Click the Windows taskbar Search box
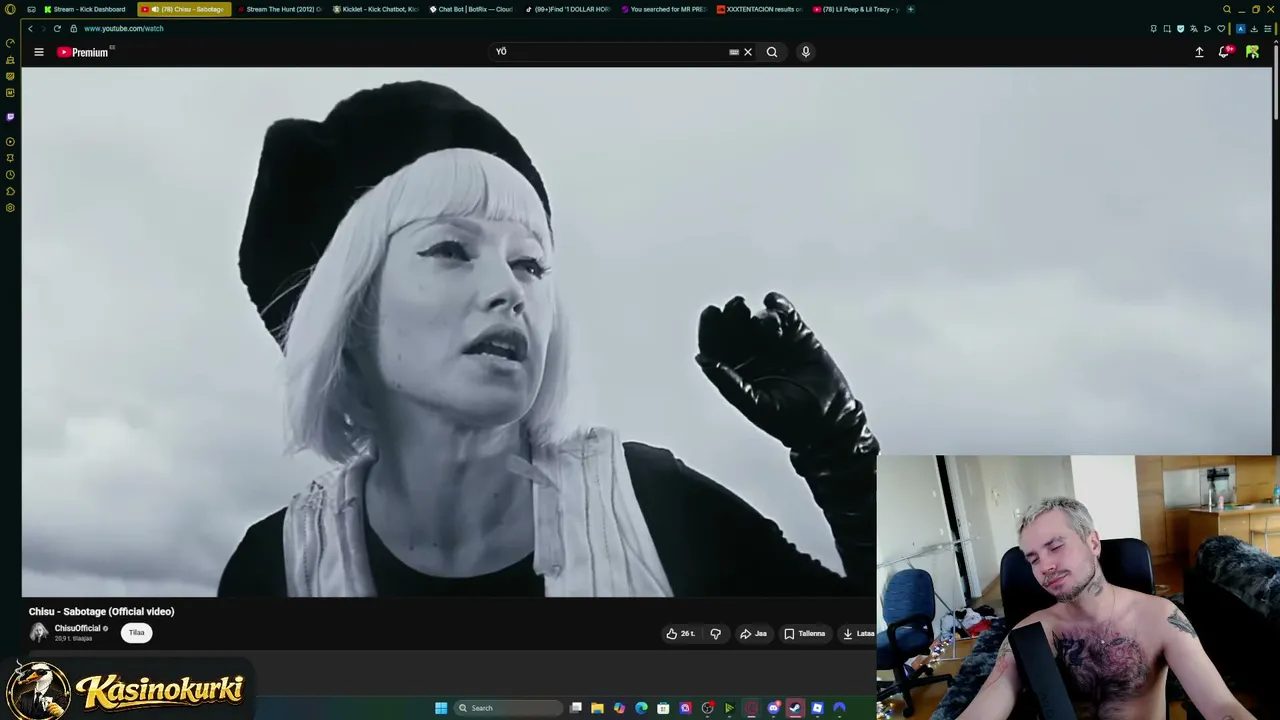The height and width of the screenshot is (720, 1280). pos(508,708)
